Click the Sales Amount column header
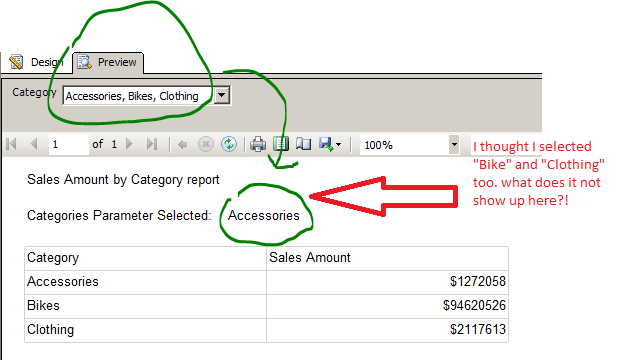This screenshot has height=360, width=634. click(387, 258)
